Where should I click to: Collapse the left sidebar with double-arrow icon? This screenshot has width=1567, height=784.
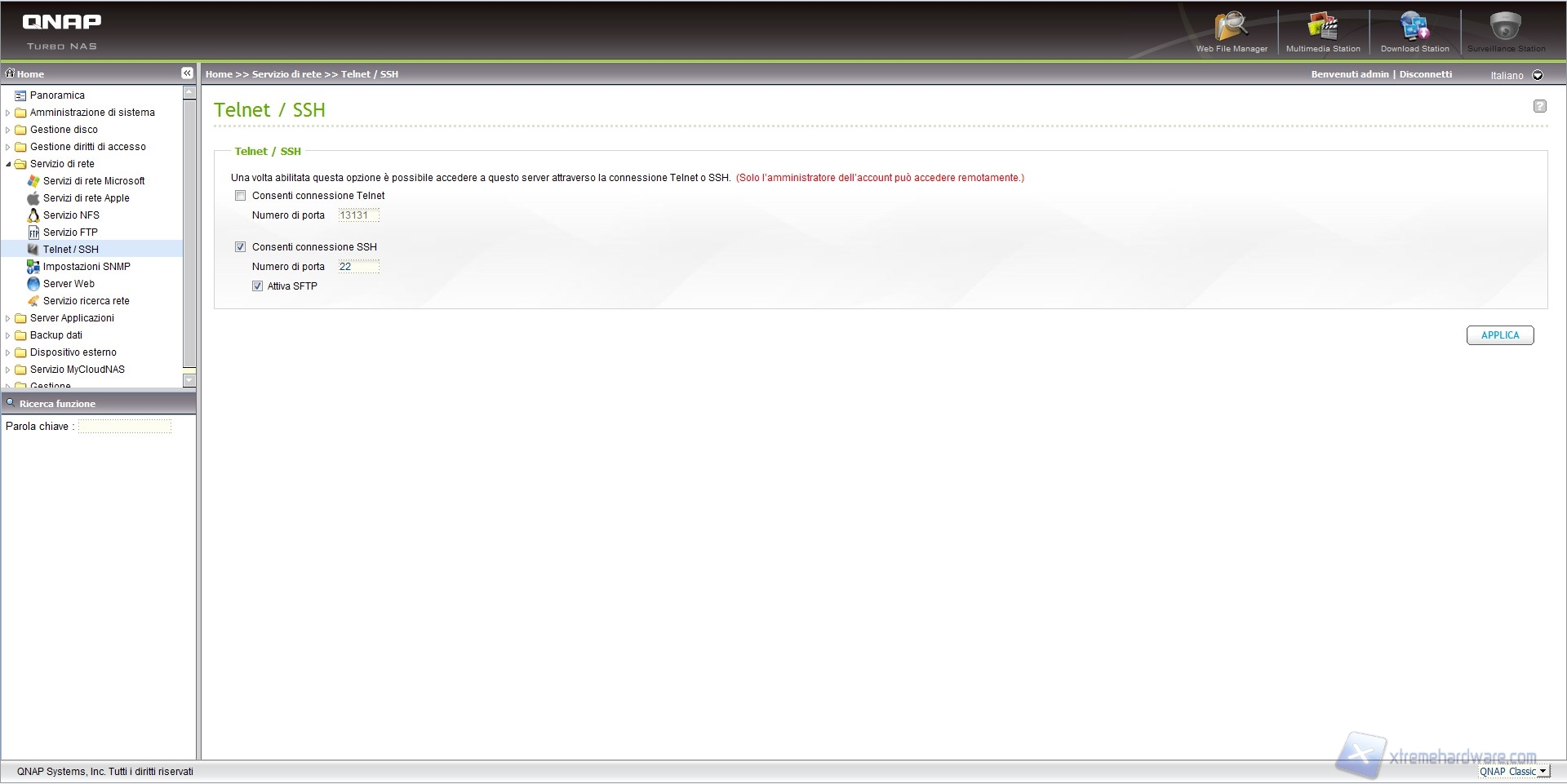(187, 73)
